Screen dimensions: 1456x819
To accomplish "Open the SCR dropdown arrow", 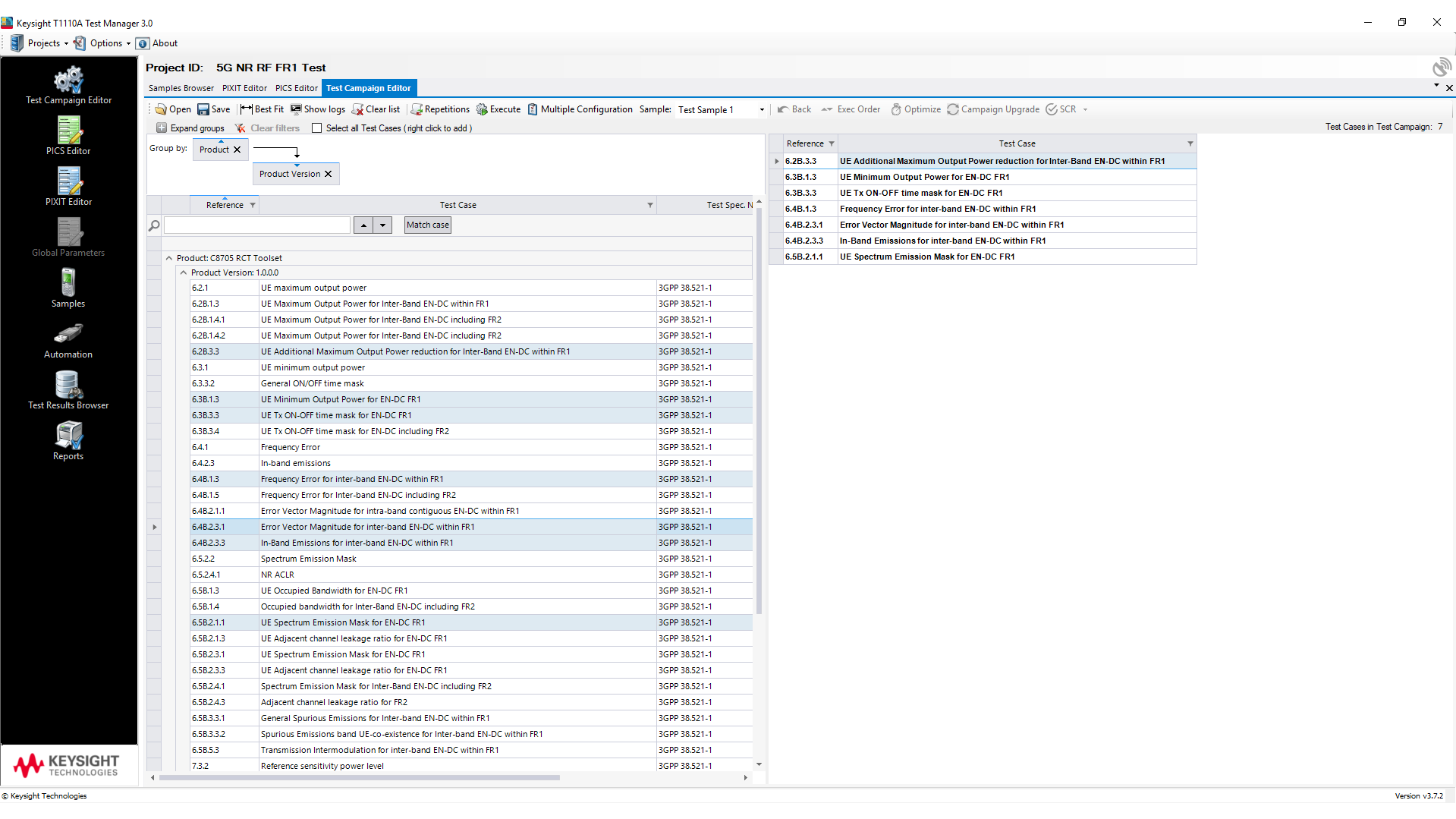I will pos(1085,109).
